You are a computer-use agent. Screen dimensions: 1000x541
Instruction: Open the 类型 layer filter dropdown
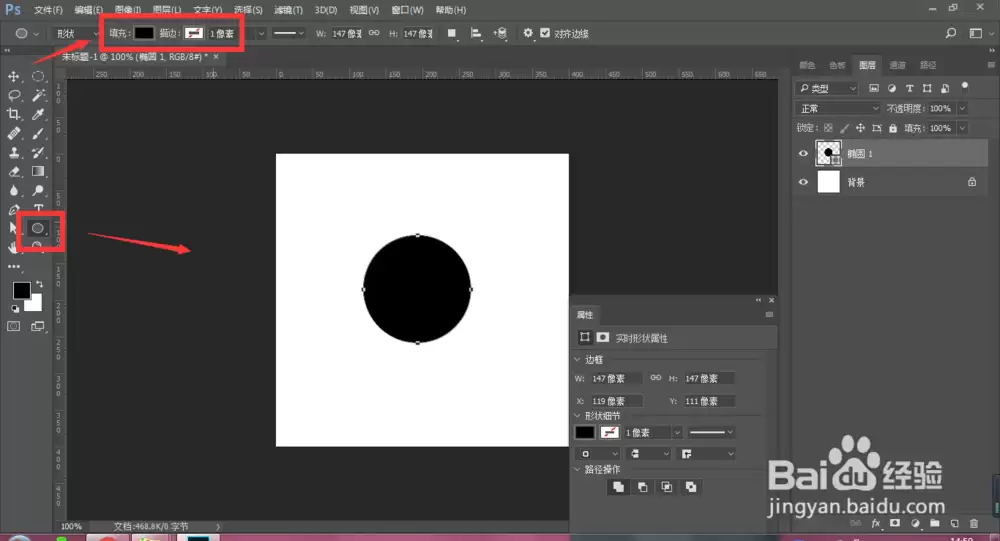tap(828, 88)
